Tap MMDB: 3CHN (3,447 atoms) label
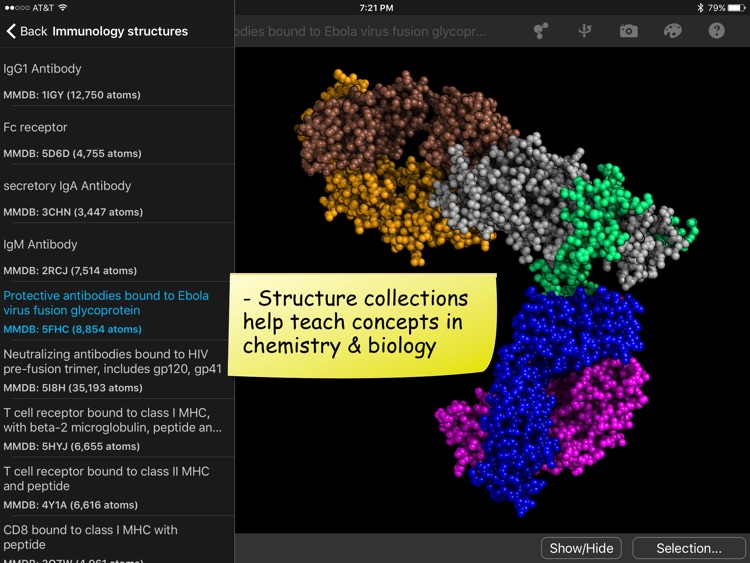Viewport: 750px width, 563px height. tap(73, 212)
